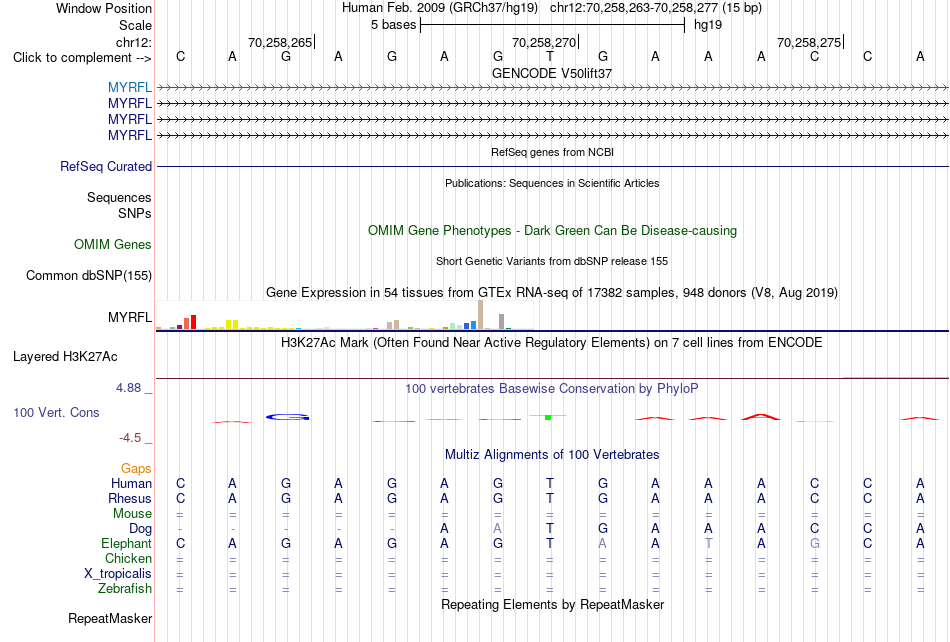
Task: Select the Rhesus species row label
Action: (130, 498)
